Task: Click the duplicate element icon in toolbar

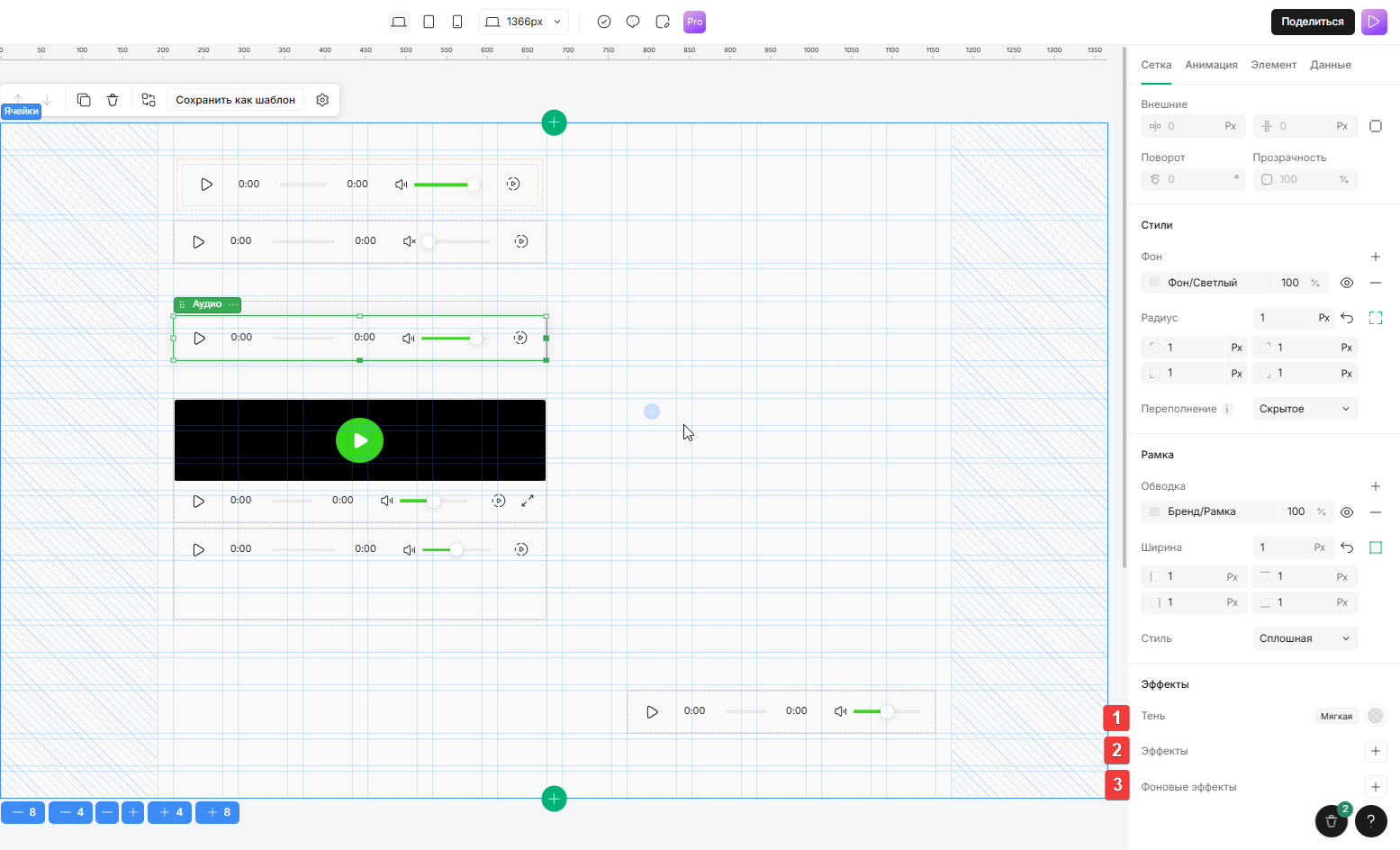Action: 84,100
